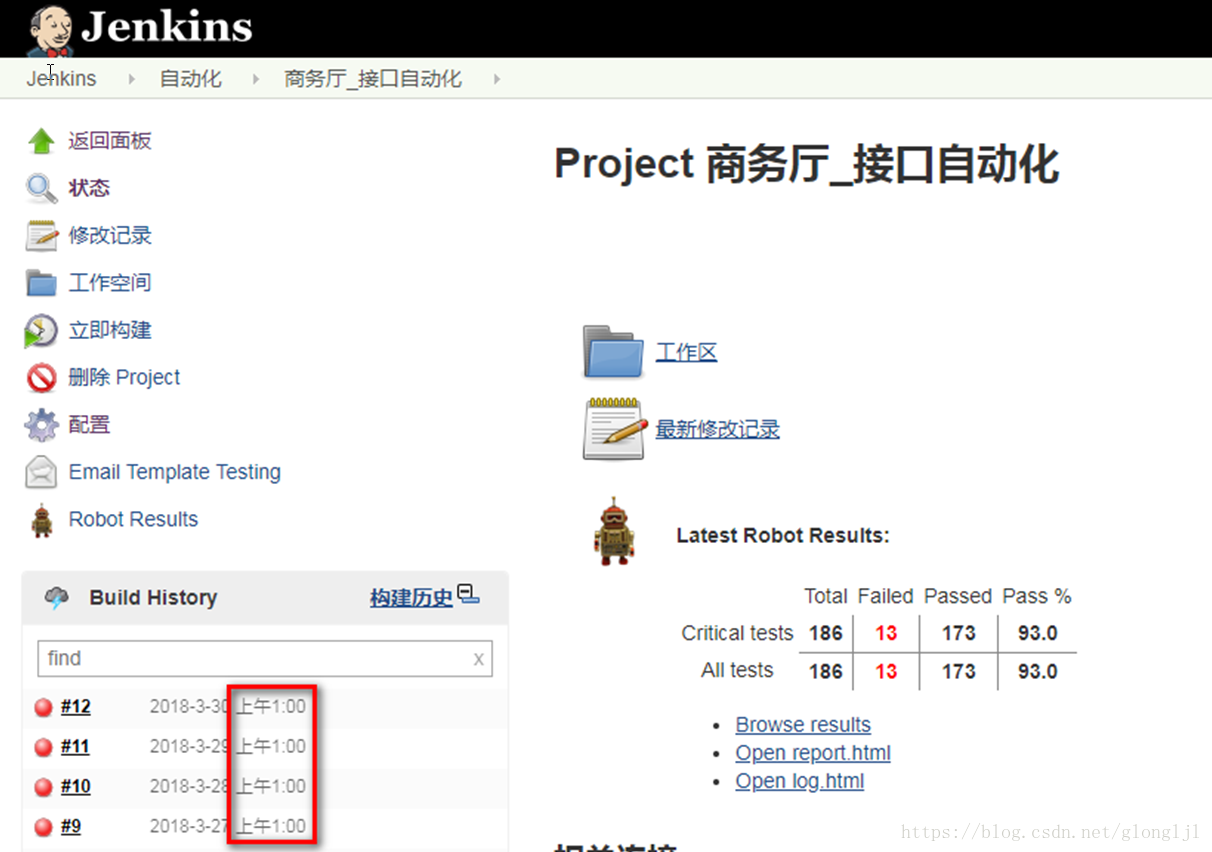The image size is (1212, 852).
Task: Click the red status ball of build #10
Action: (x=43, y=787)
